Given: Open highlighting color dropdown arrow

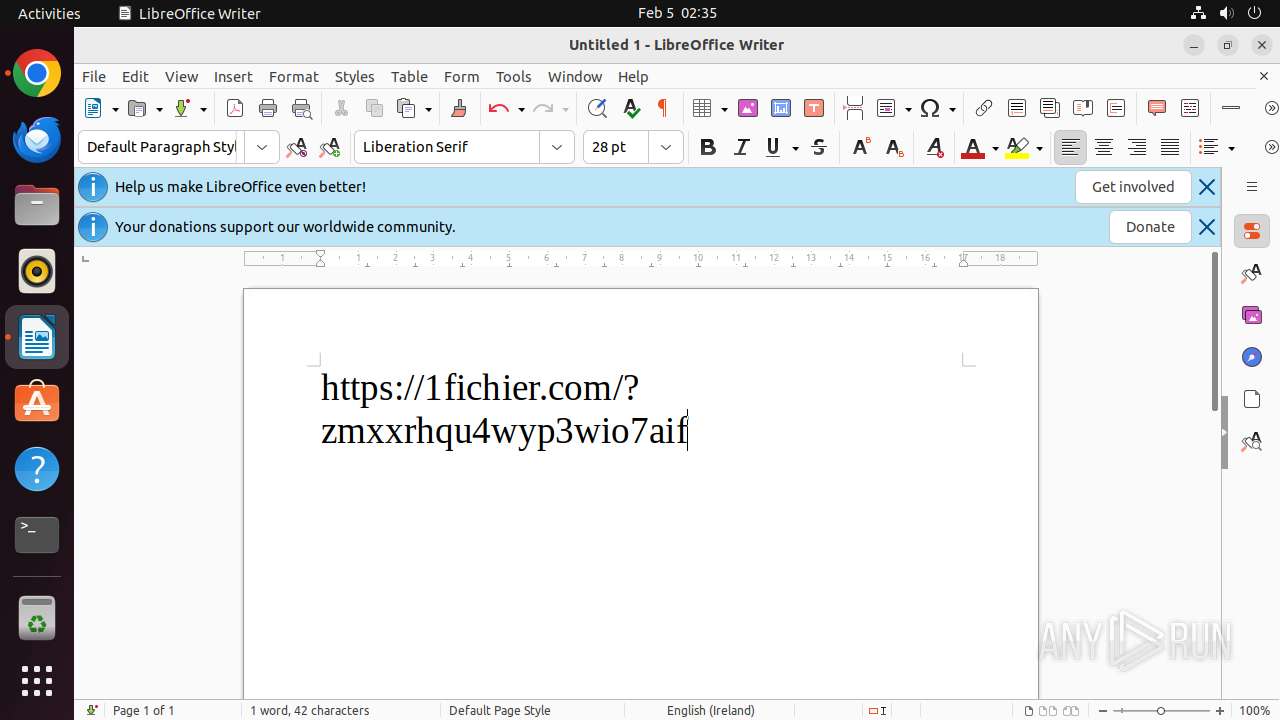Looking at the screenshot, I should (1039, 147).
